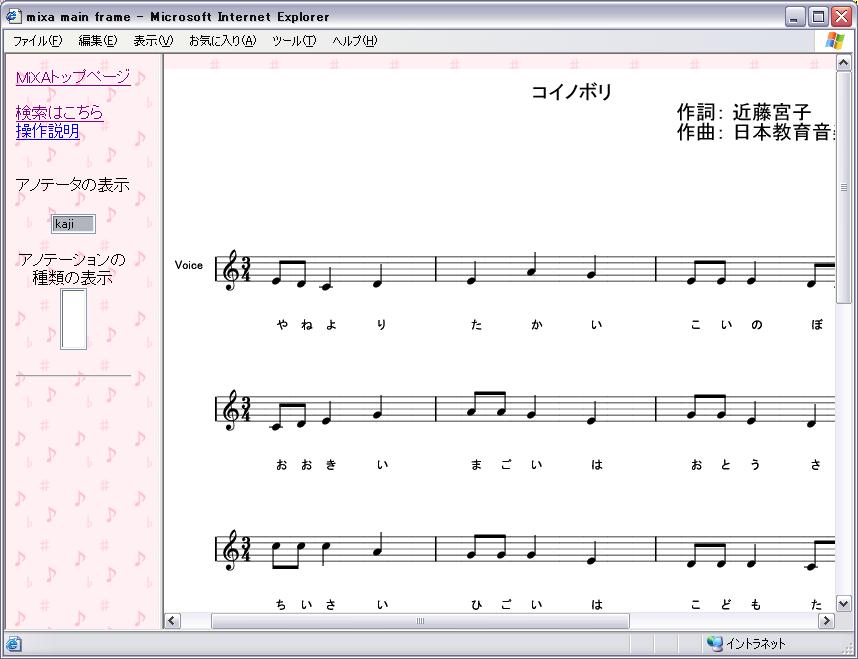
Task: Click the lyric syllable か in first staff
Action: pyautogui.click(x=536, y=325)
